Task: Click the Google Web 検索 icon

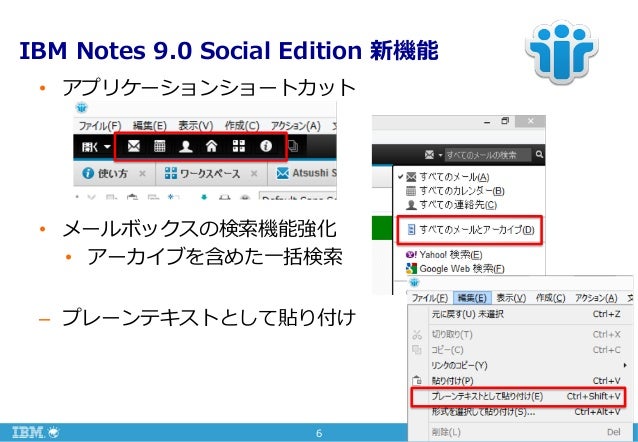Action: [411, 269]
